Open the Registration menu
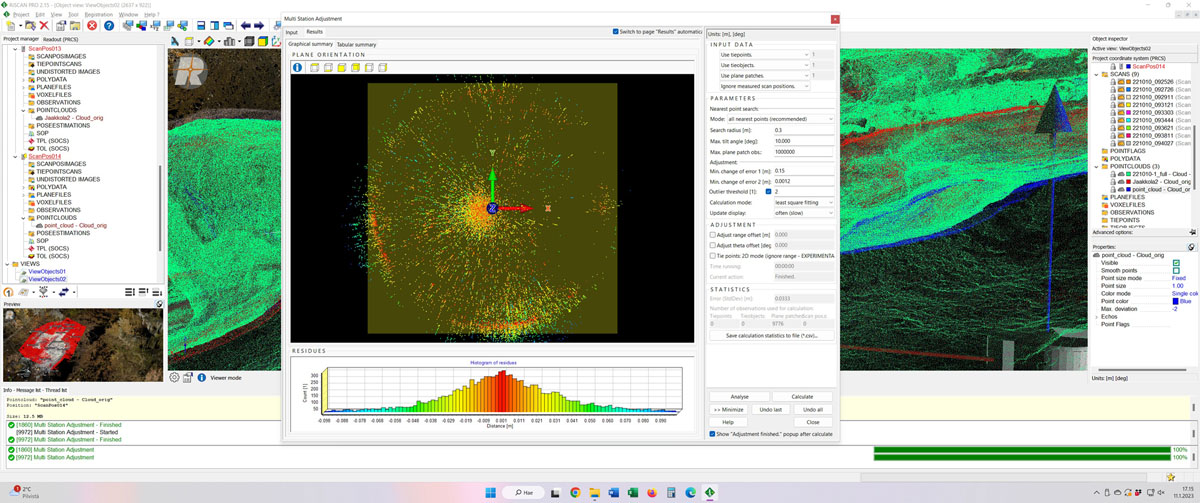 pos(99,15)
